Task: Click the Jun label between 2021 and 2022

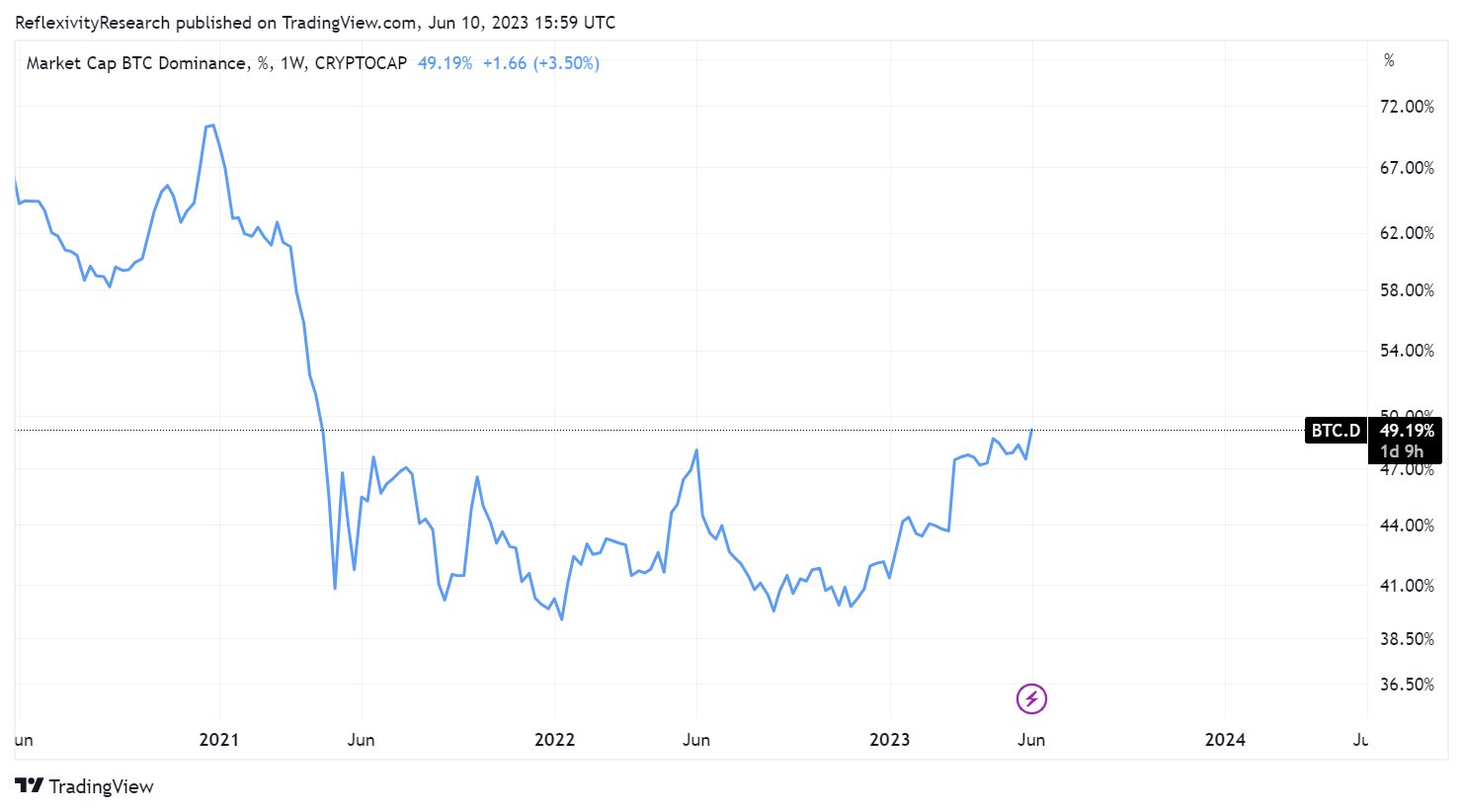Action: 361,740
